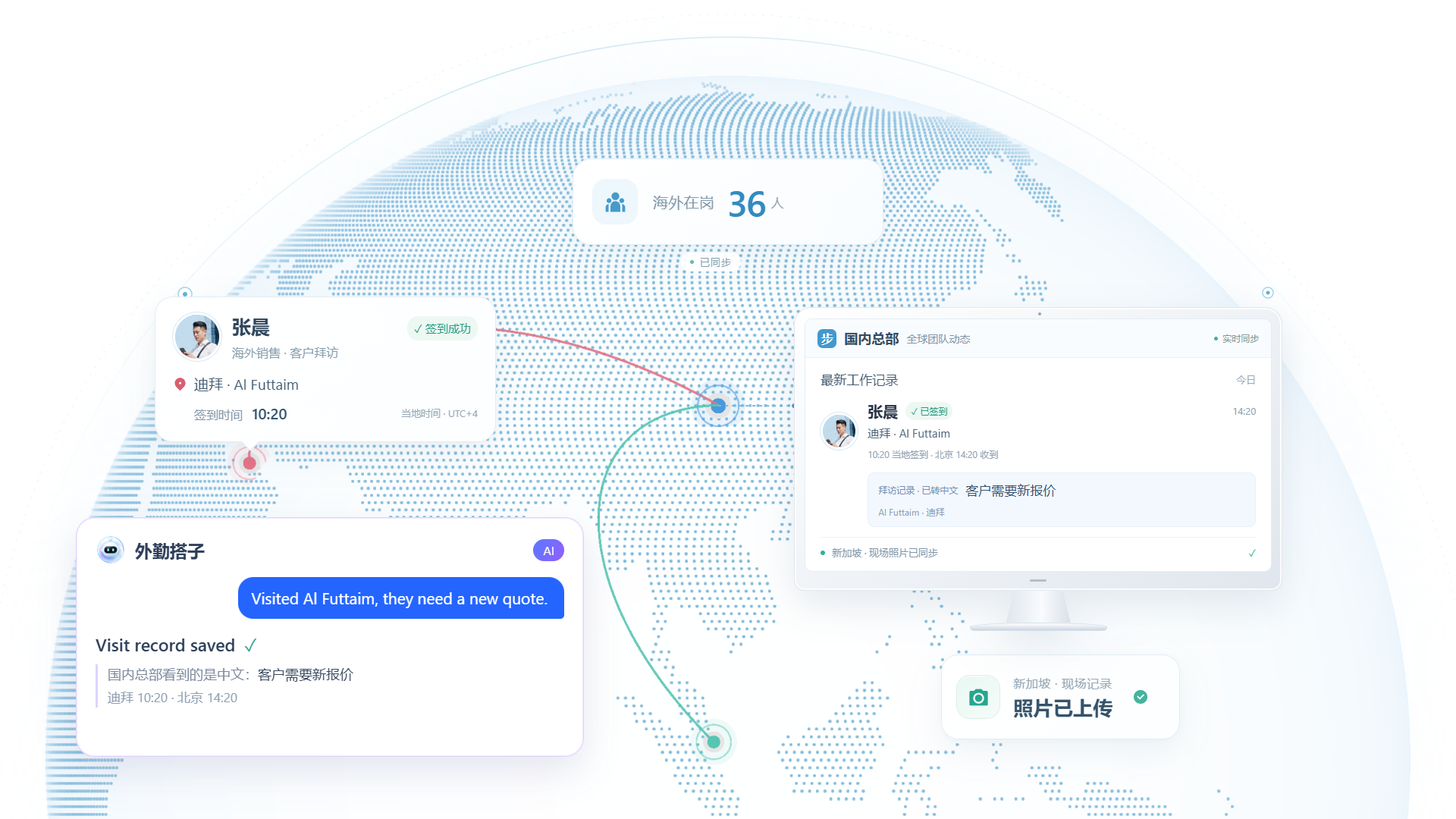Click the overseas staff people icon
The width and height of the screenshot is (1456, 819).
pos(615,202)
